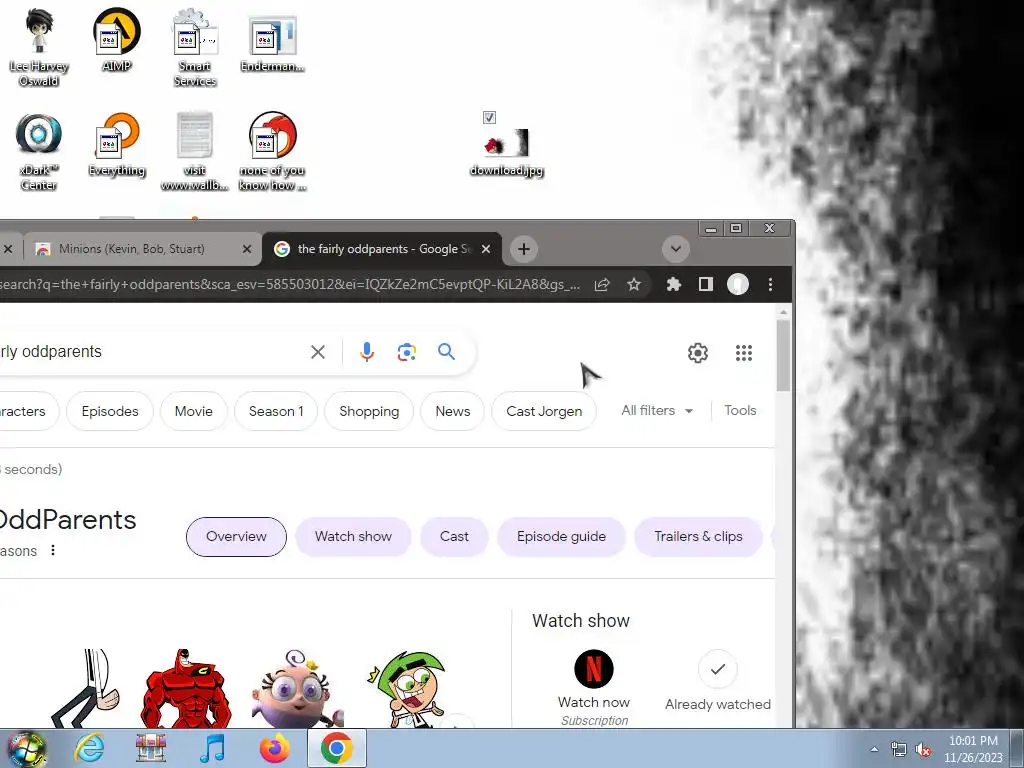Filter results by Season 1
1024x768 pixels.
coord(276,411)
